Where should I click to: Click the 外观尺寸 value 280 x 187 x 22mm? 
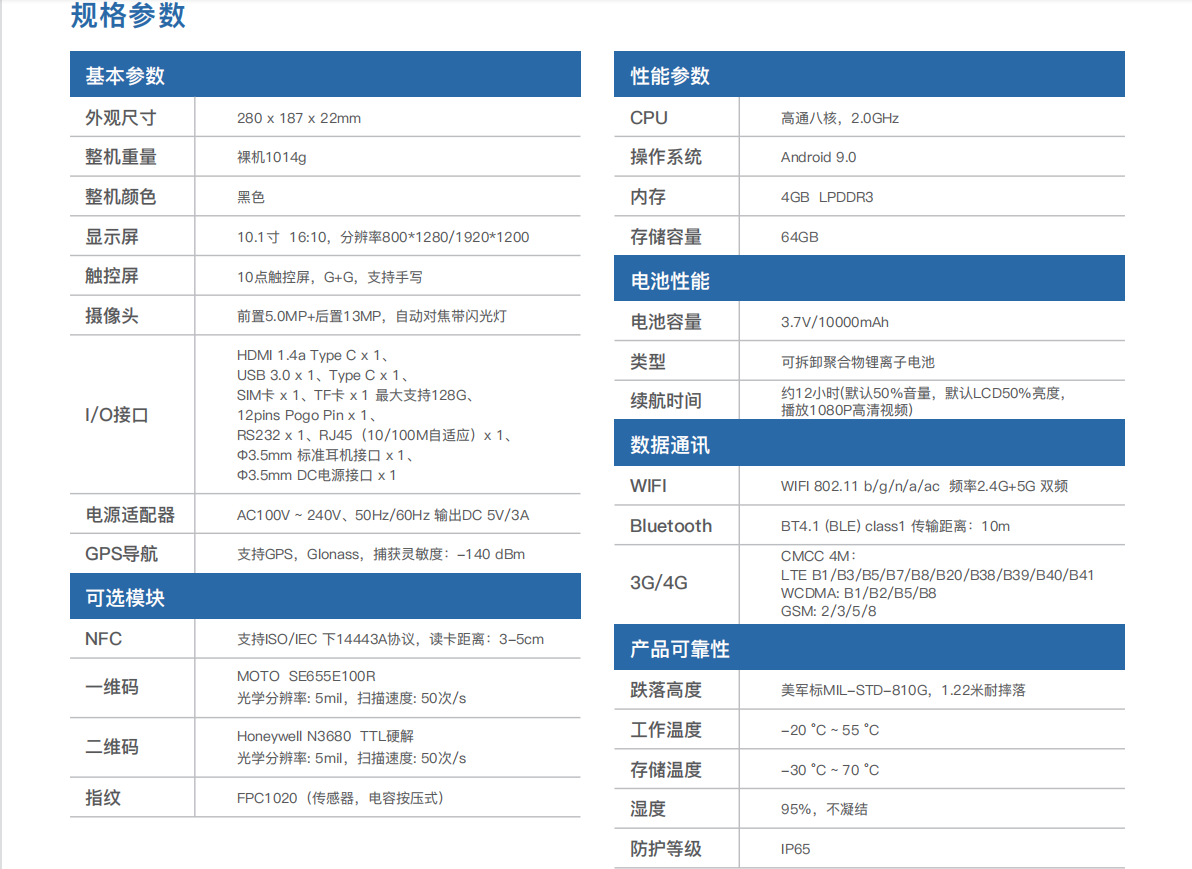pyautogui.click(x=299, y=118)
